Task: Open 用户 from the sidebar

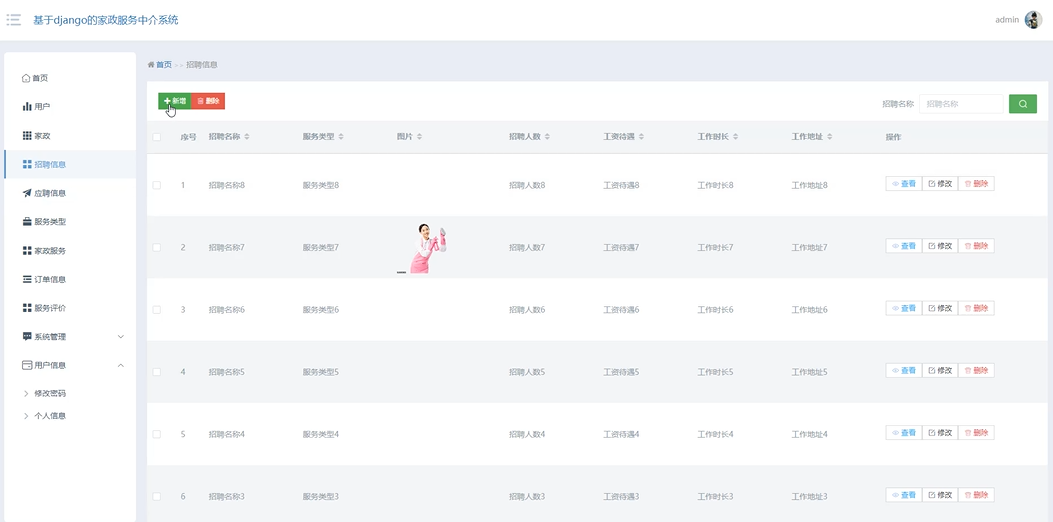Action: [x=42, y=107]
